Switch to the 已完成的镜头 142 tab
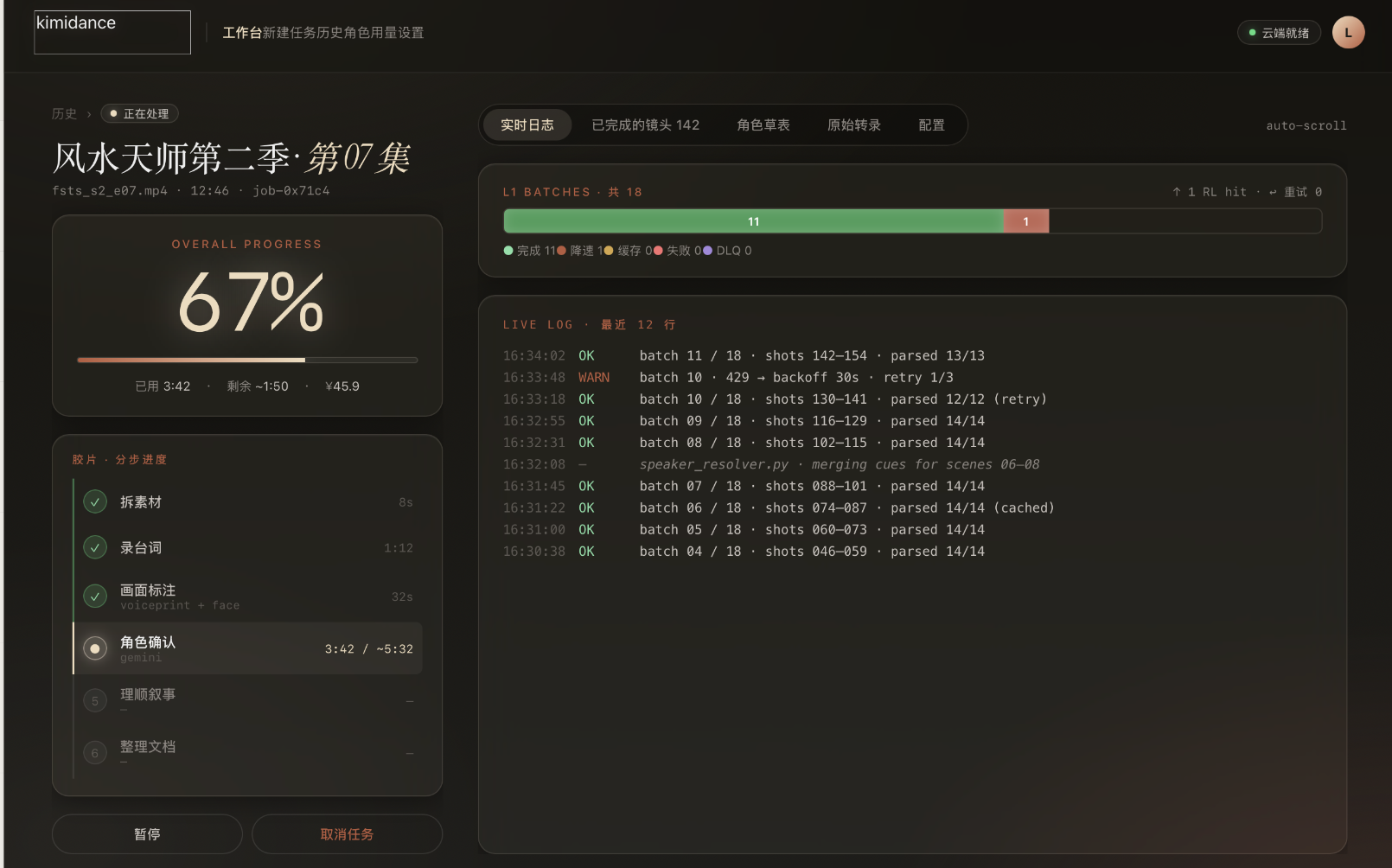The image size is (1392, 868). pyautogui.click(x=645, y=125)
